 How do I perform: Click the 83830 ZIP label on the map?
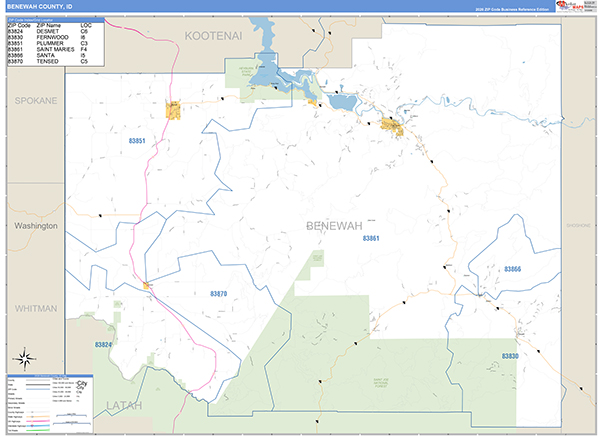(x=510, y=356)
